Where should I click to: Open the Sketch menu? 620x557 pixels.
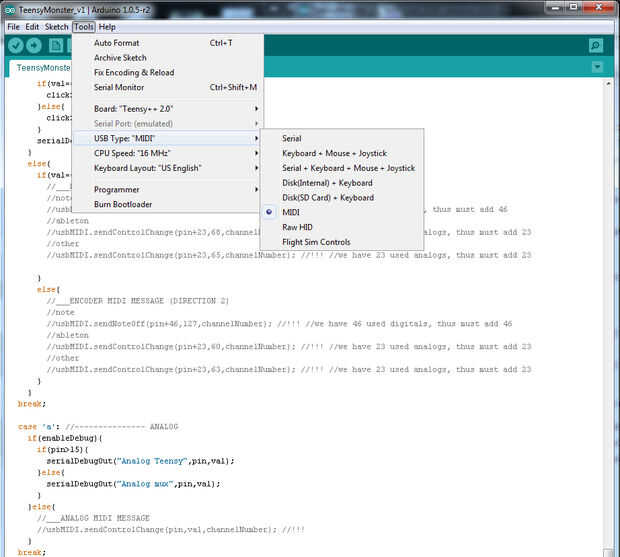[x=57, y=27]
